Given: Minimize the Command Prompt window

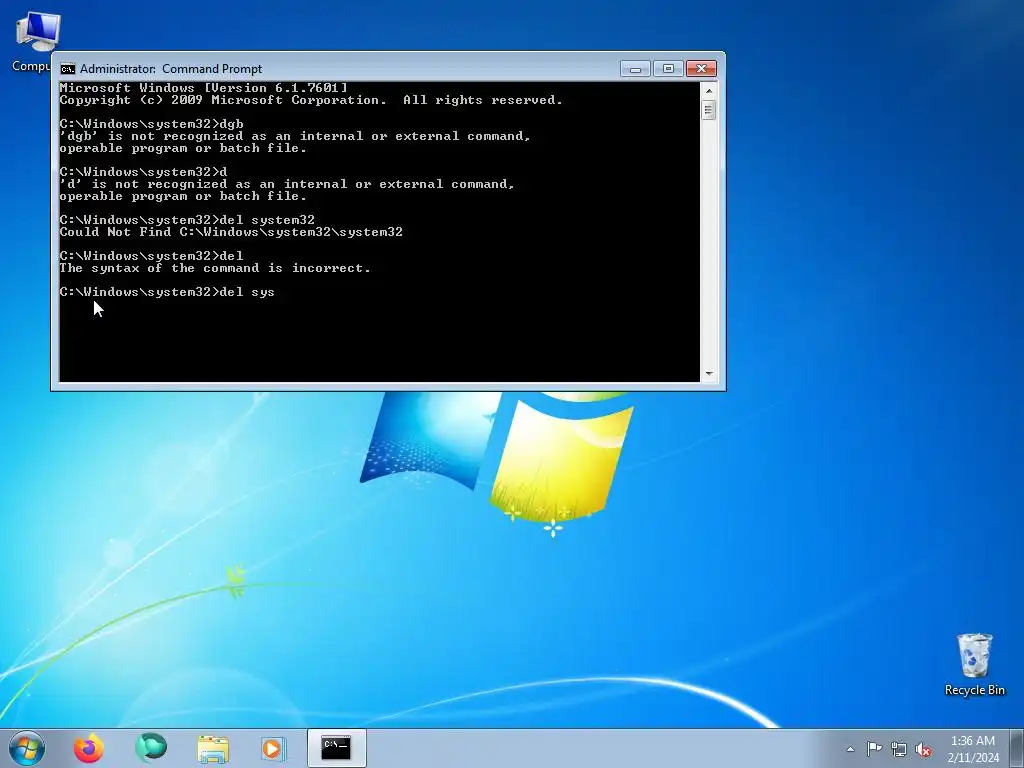Looking at the screenshot, I should coord(635,69).
